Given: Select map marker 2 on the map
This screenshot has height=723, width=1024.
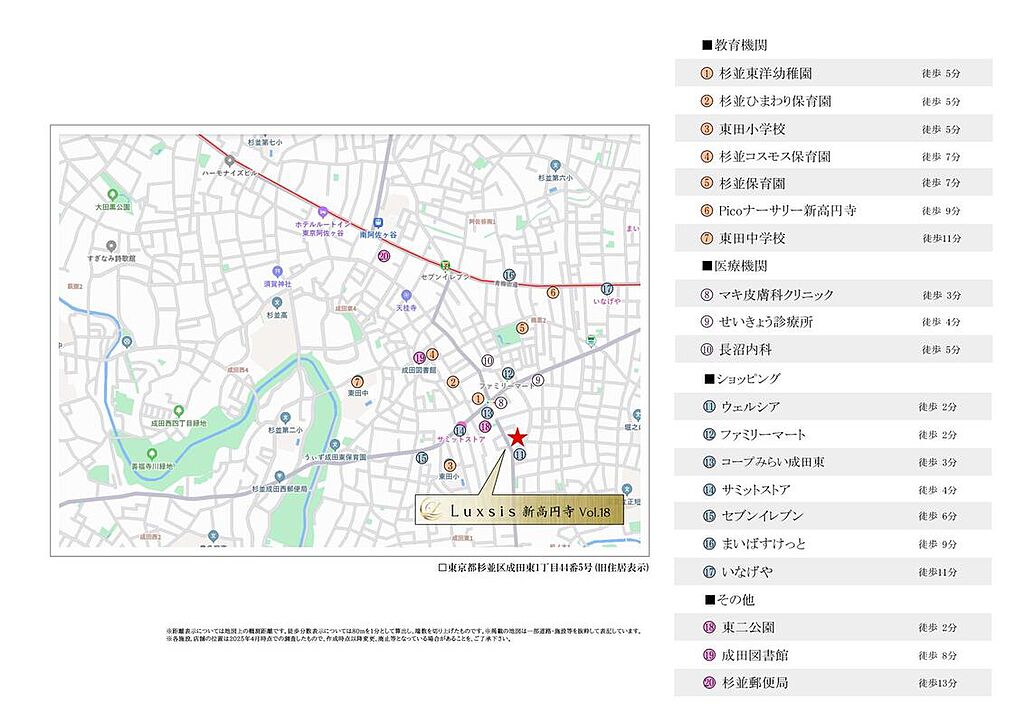Looking at the screenshot, I should [453, 382].
